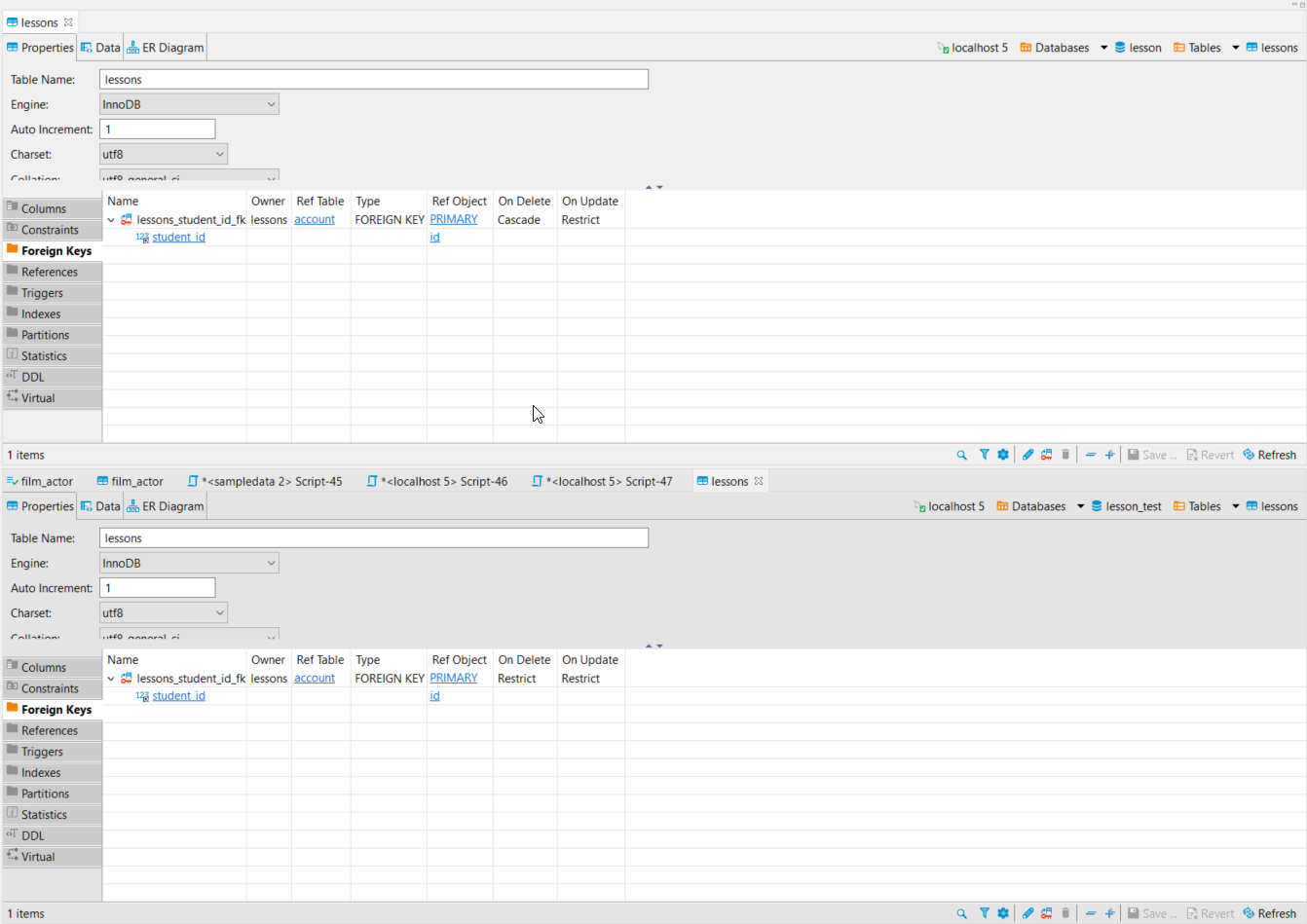Image resolution: width=1307 pixels, height=924 pixels.
Task: Click the filter funnel icon in bottom toolbar
Action: pos(983,454)
